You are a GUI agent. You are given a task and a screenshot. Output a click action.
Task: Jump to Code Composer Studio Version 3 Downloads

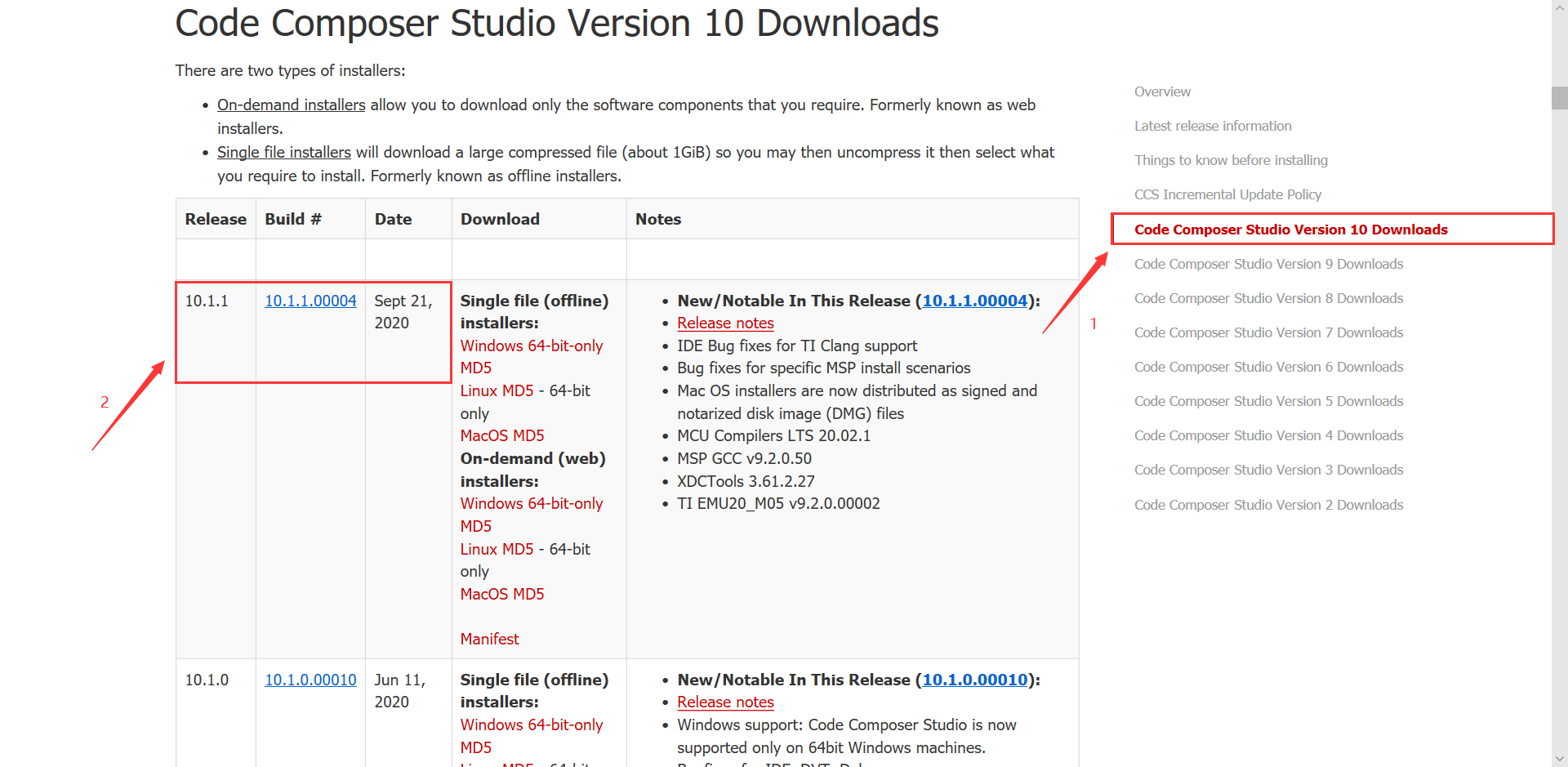click(1268, 470)
